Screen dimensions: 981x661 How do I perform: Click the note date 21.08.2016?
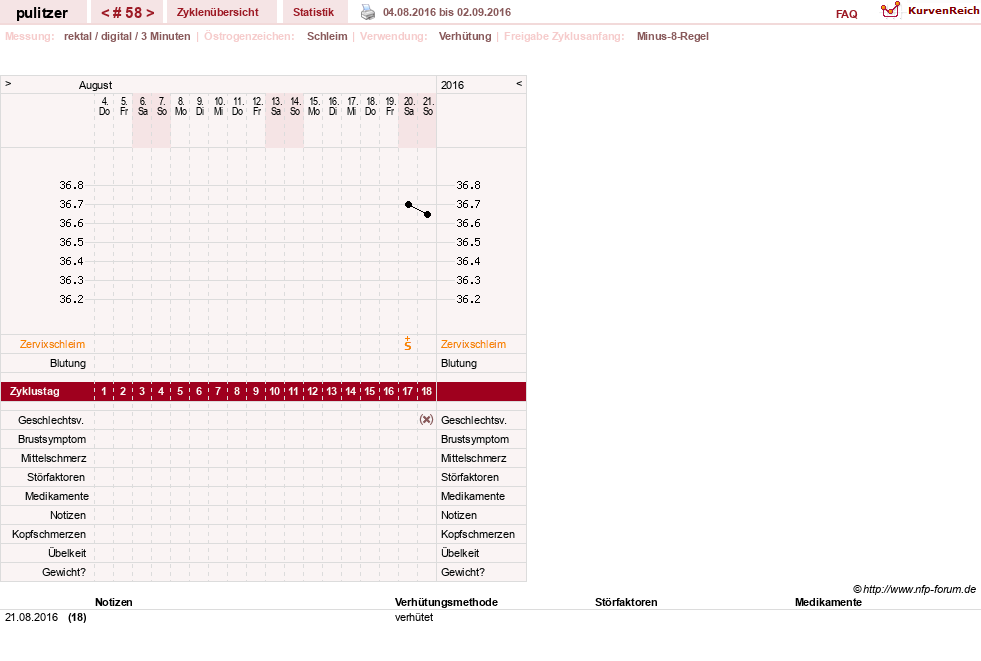pyautogui.click(x=31, y=617)
